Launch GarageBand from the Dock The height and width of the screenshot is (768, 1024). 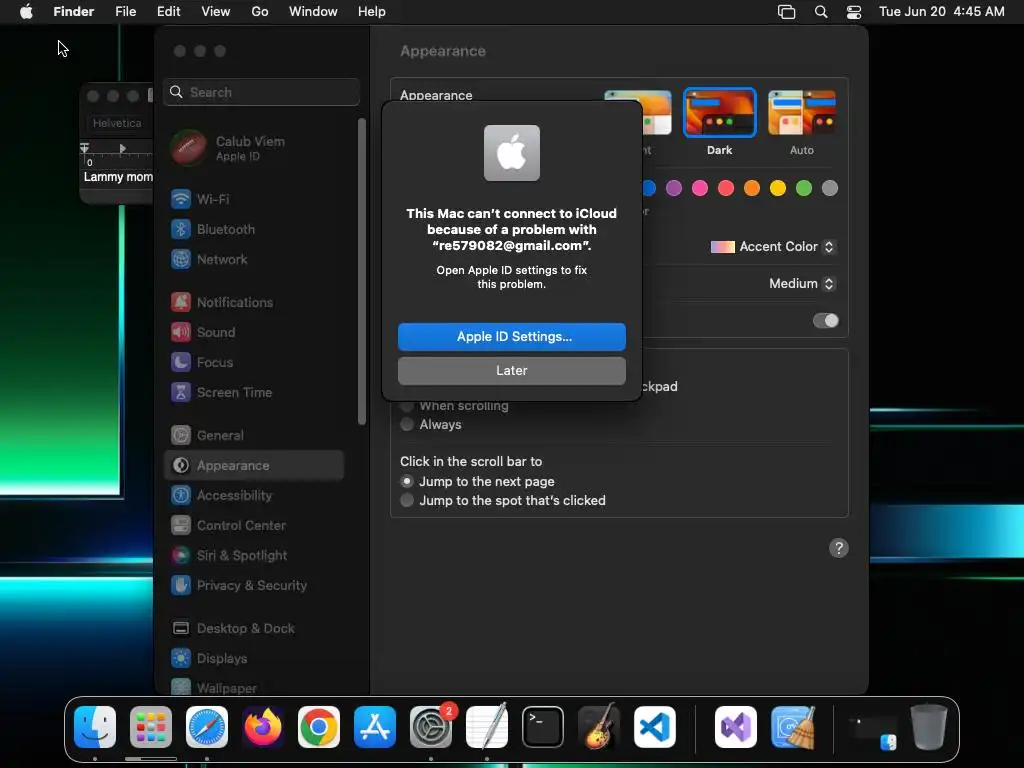pyautogui.click(x=598, y=727)
